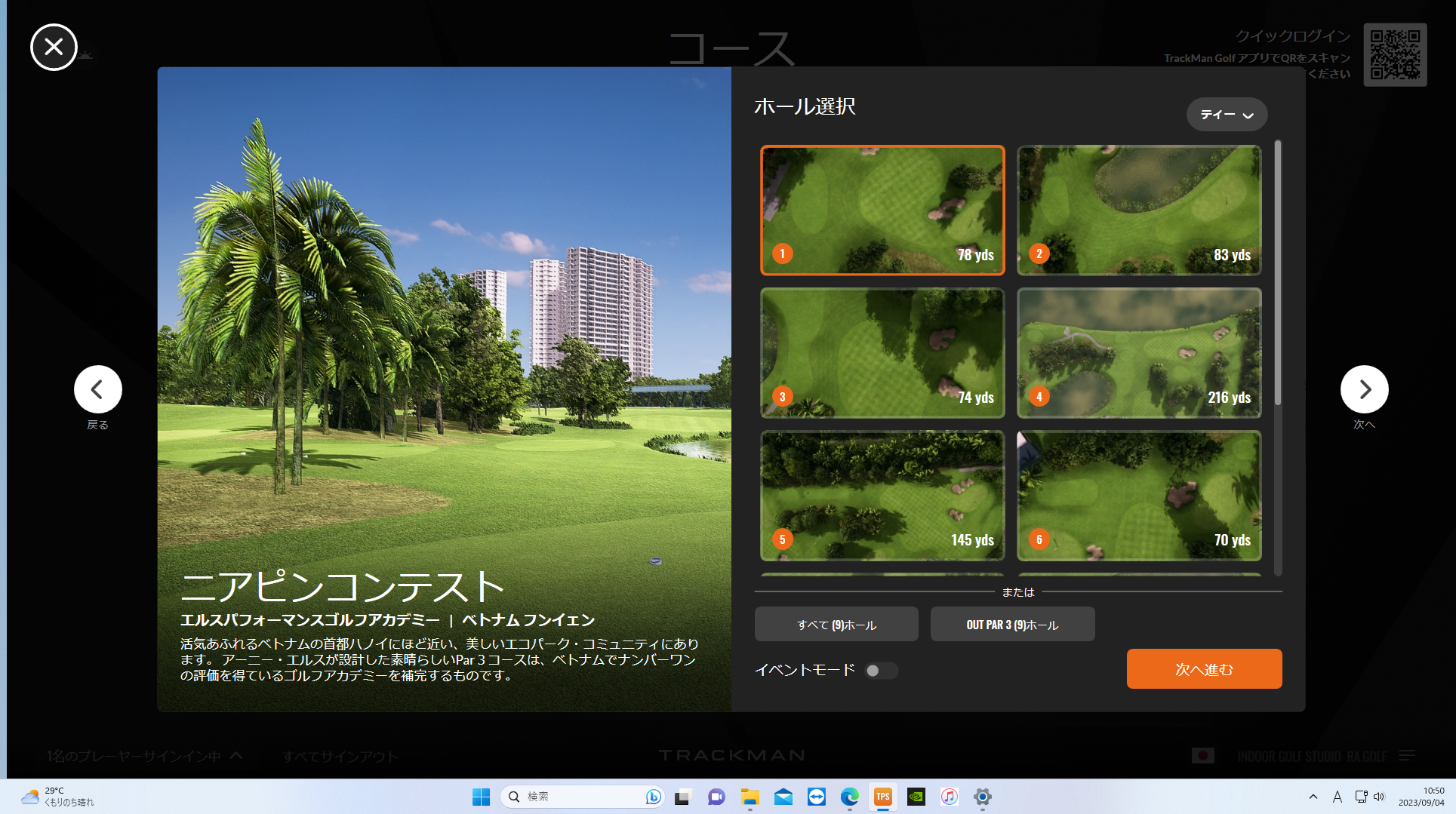The width and height of the screenshot is (1456, 814).
Task: Choose OUT PAR 3 (9)ホール button
Action: (x=1012, y=624)
